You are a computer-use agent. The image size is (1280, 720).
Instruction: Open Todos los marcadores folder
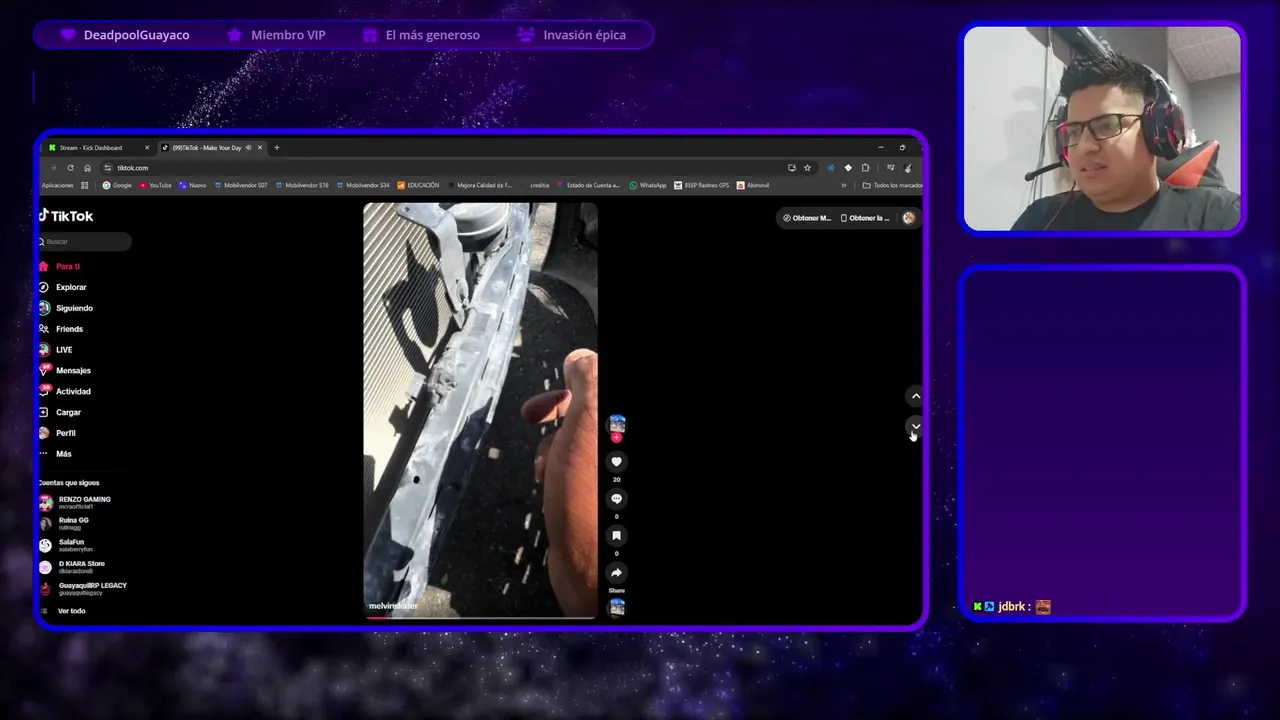893,185
